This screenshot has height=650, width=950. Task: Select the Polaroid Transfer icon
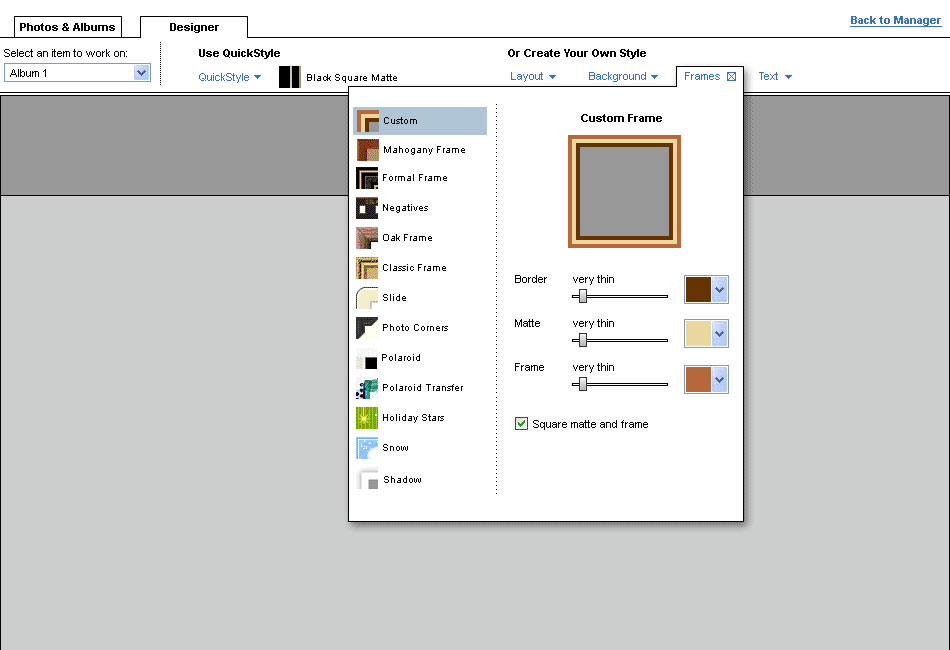367,388
